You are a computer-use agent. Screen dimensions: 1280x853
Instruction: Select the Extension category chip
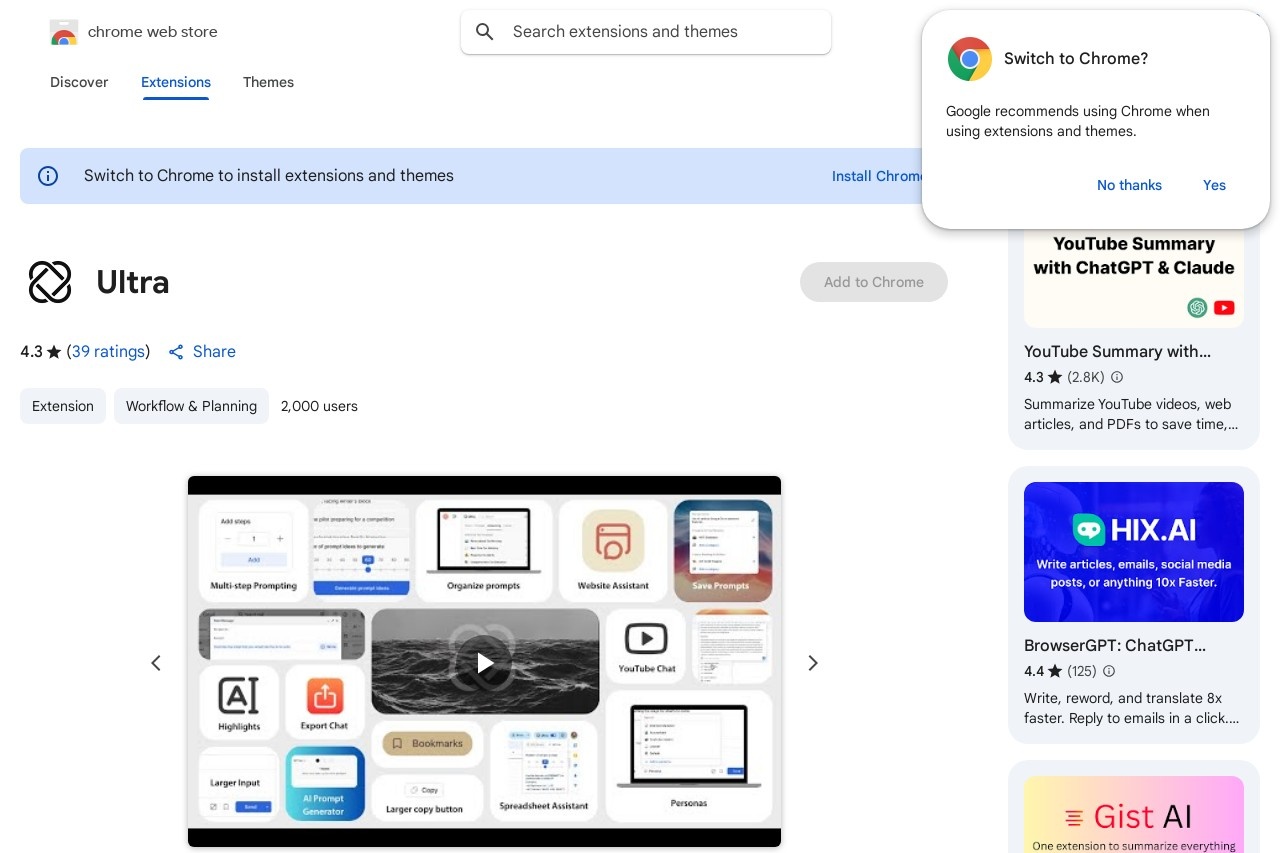pos(63,406)
